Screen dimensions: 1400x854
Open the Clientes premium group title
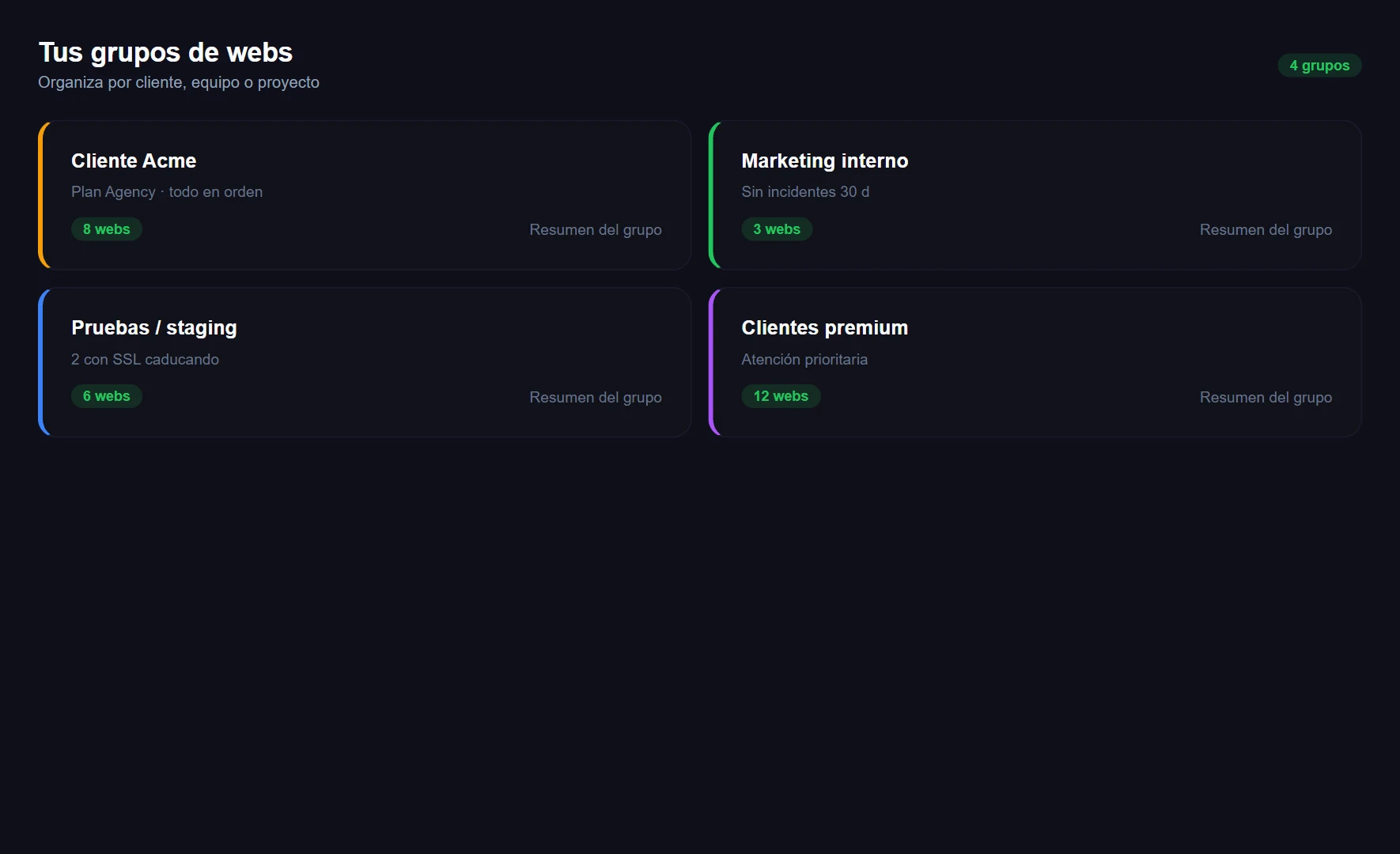click(x=824, y=327)
